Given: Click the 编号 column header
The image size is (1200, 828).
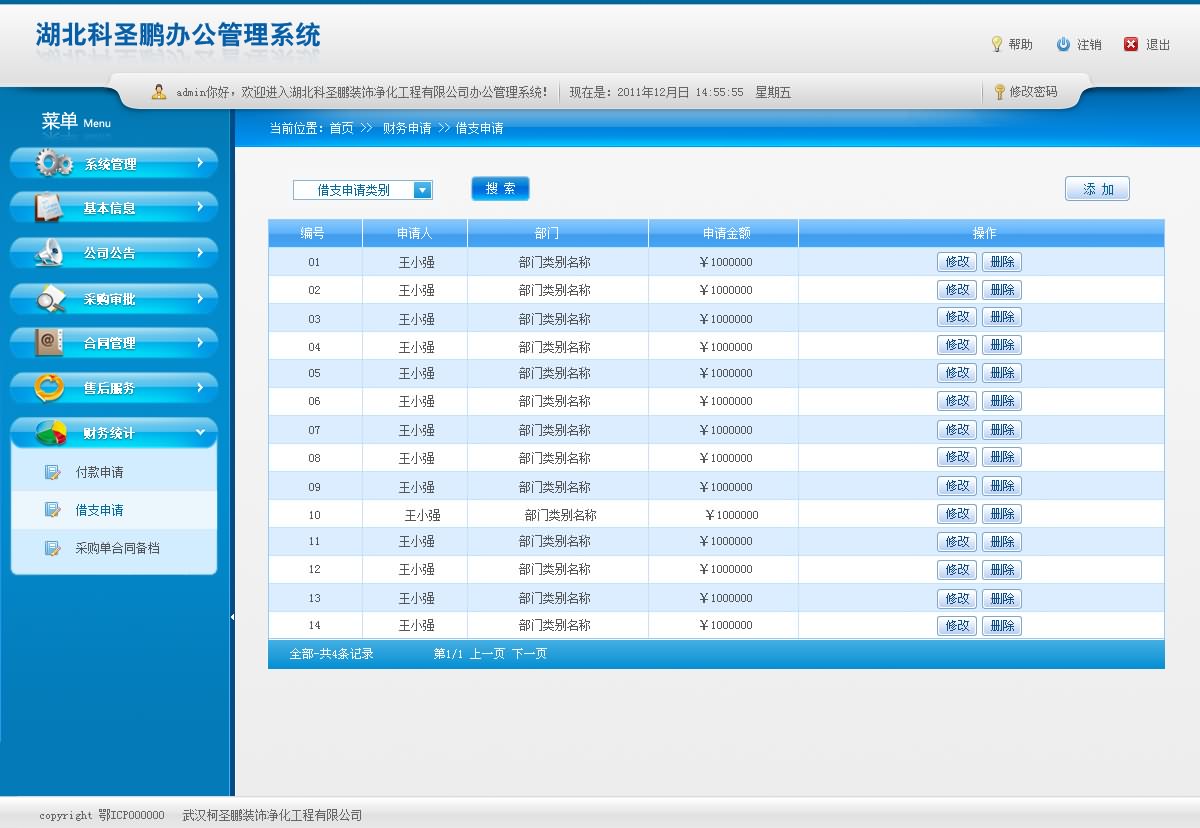Looking at the screenshot, I should pyautogui.click(x=315, y=233).
